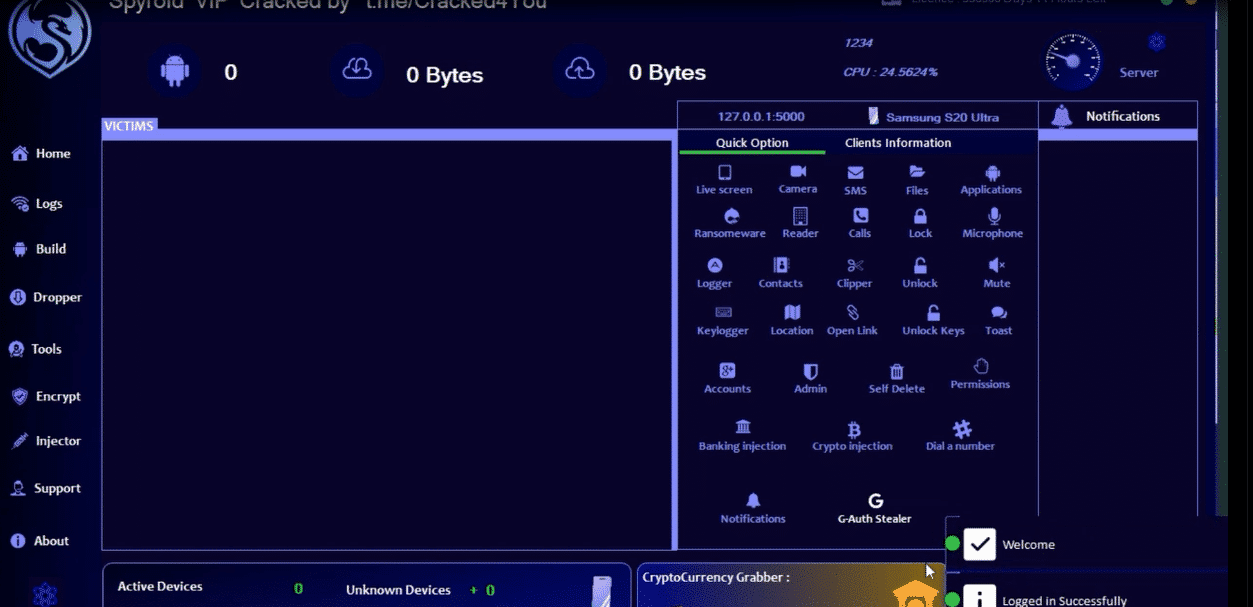Click the empty victims list area
The image size is (1253, 607).
[387, 345]
